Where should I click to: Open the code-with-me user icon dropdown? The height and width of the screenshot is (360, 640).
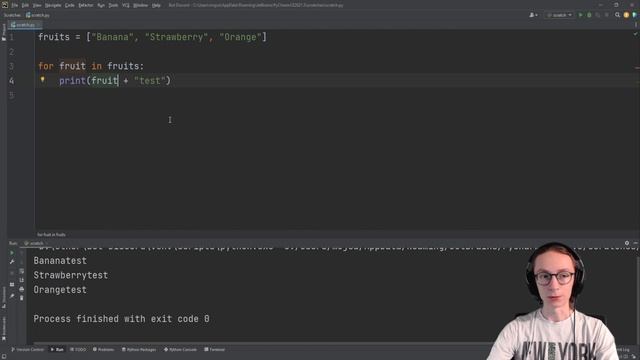533,15
